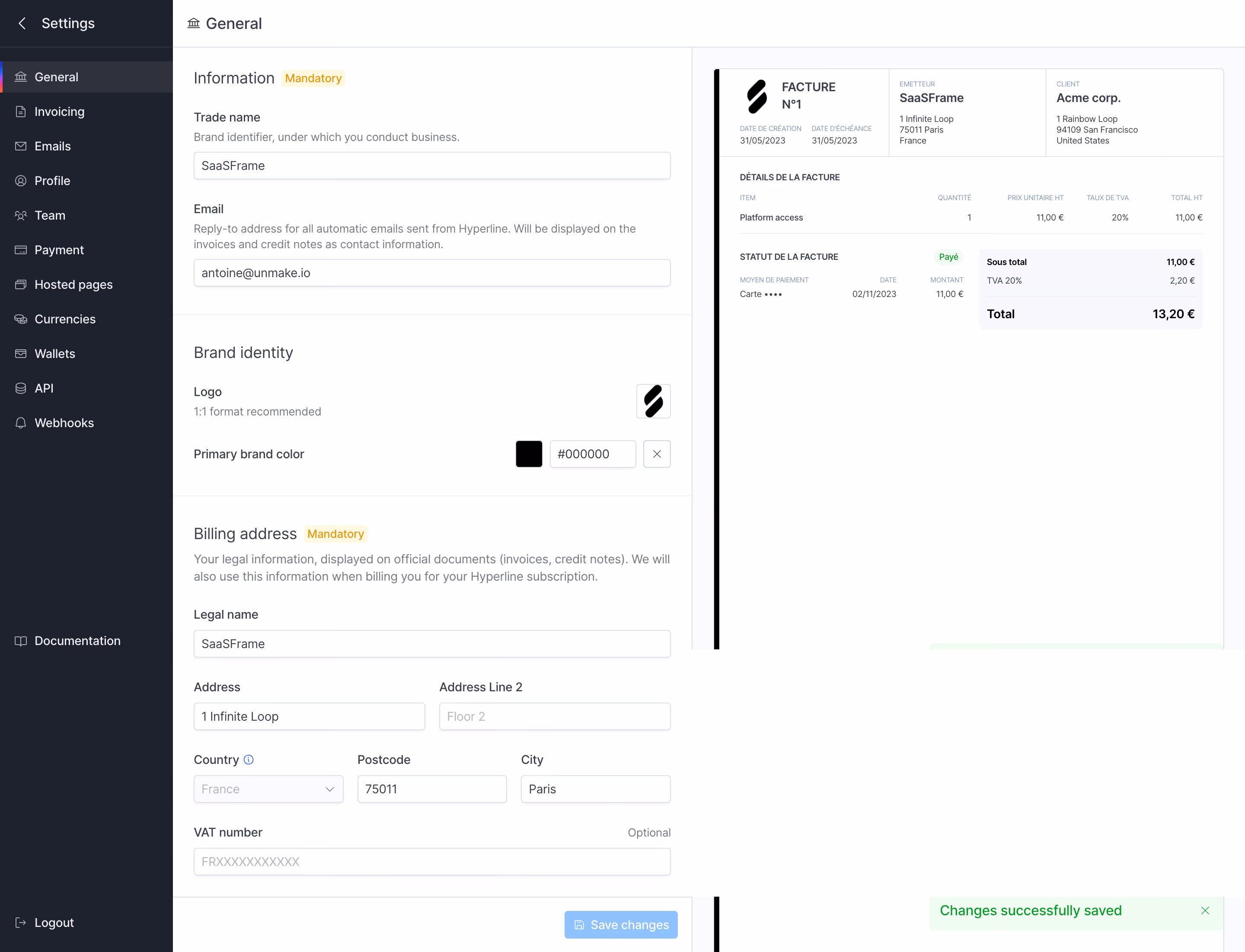This screenshot has height=952, width=1245.
Task: Click the Mandatory badge beside Information
Action: point(313,78)
